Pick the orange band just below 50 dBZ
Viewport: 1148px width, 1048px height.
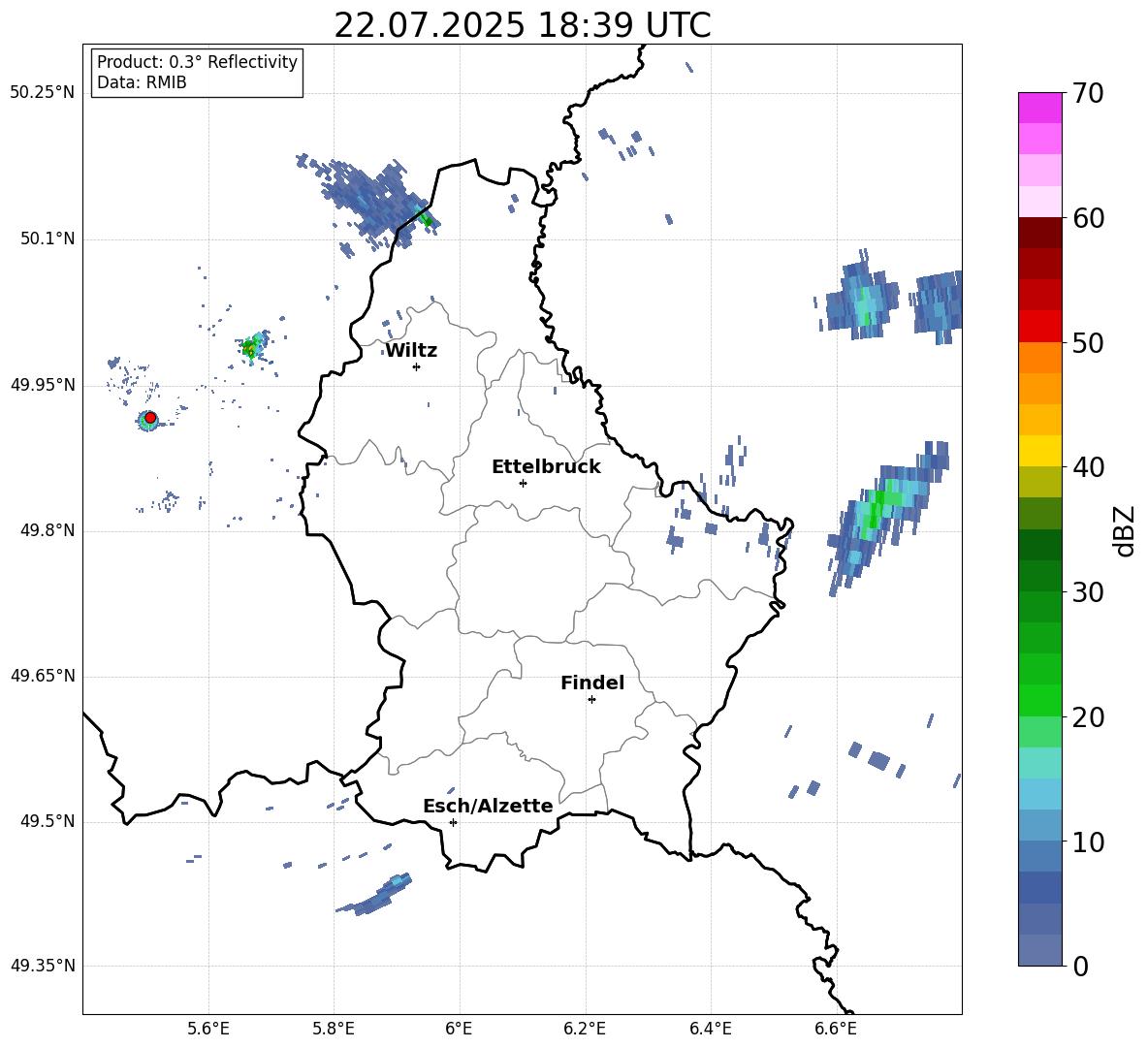click(1040, 358)
